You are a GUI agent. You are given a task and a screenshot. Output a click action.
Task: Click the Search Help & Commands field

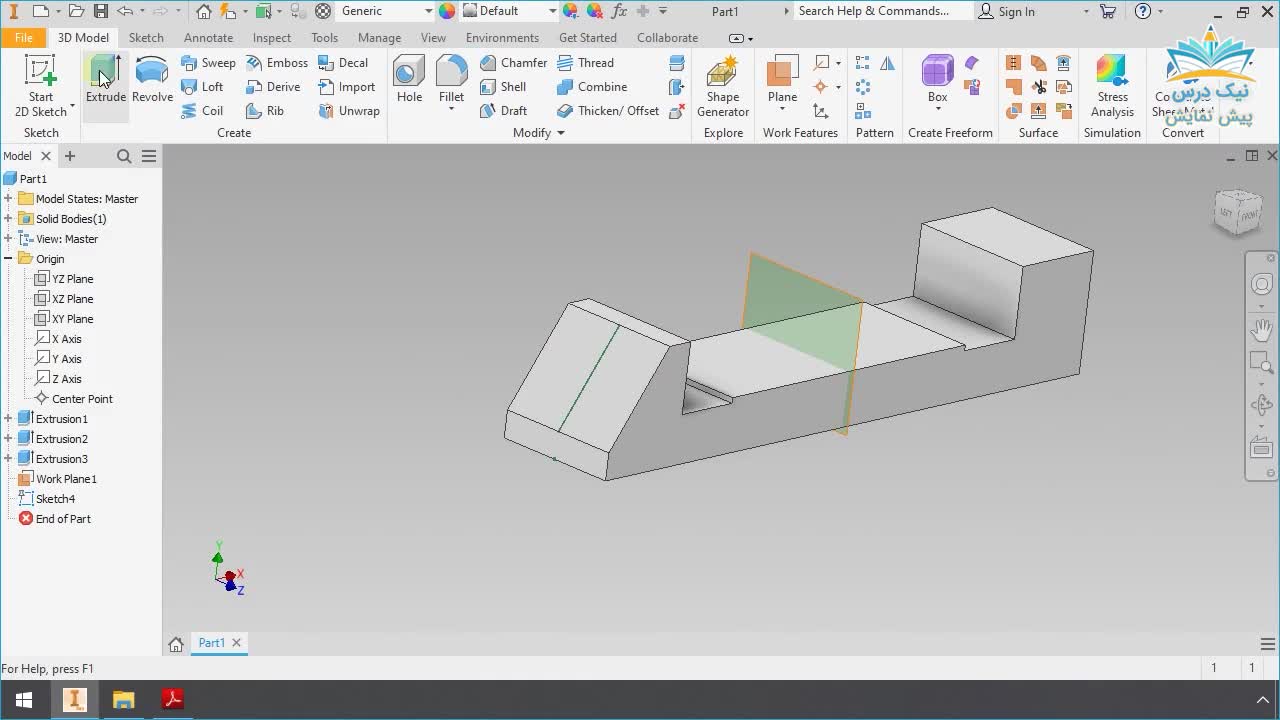click(x=880, y=12)
